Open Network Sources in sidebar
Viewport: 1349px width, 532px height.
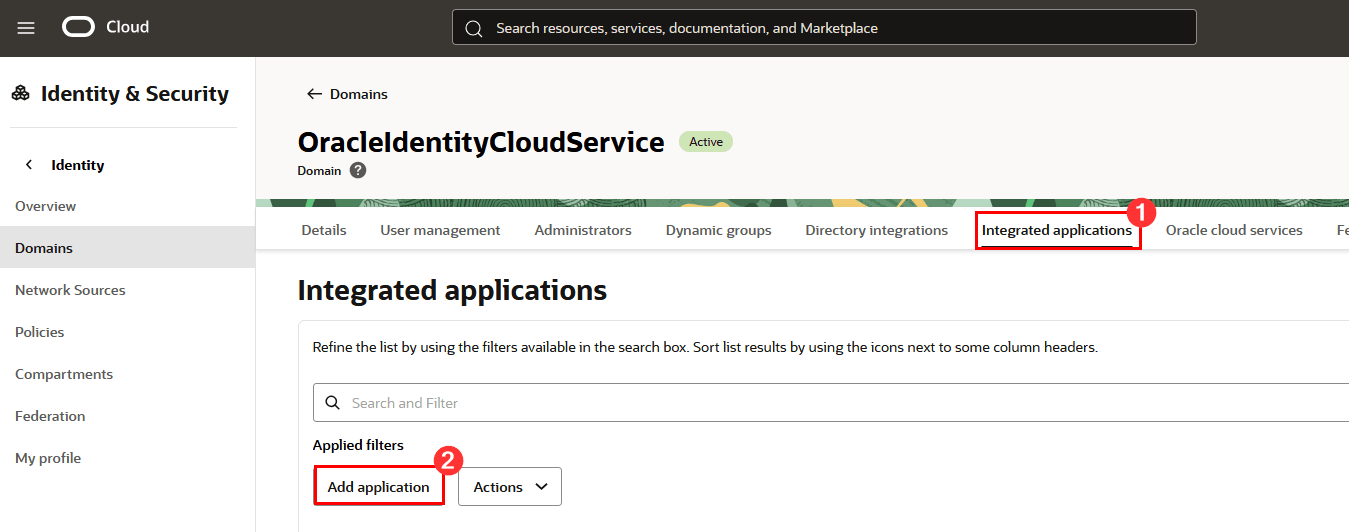click(x=70, y=290)
